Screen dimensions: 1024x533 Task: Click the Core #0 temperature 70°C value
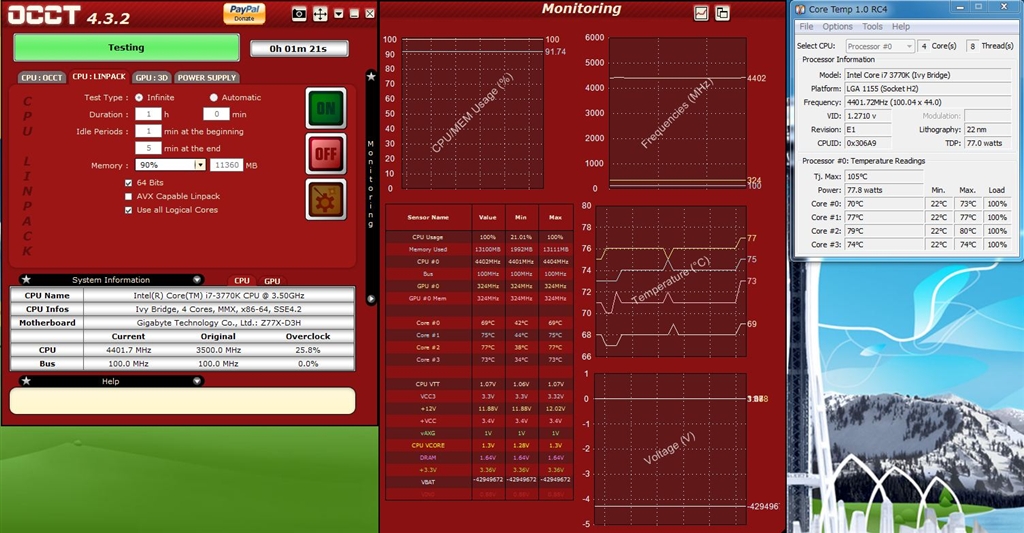click(884, 204)
